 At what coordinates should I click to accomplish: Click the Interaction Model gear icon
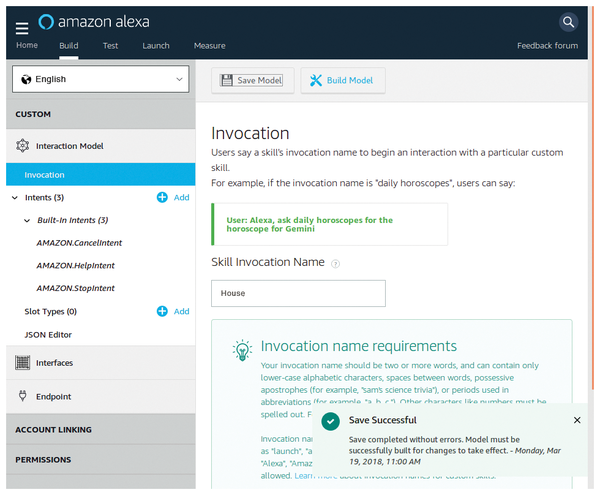(x=23, y=146)
